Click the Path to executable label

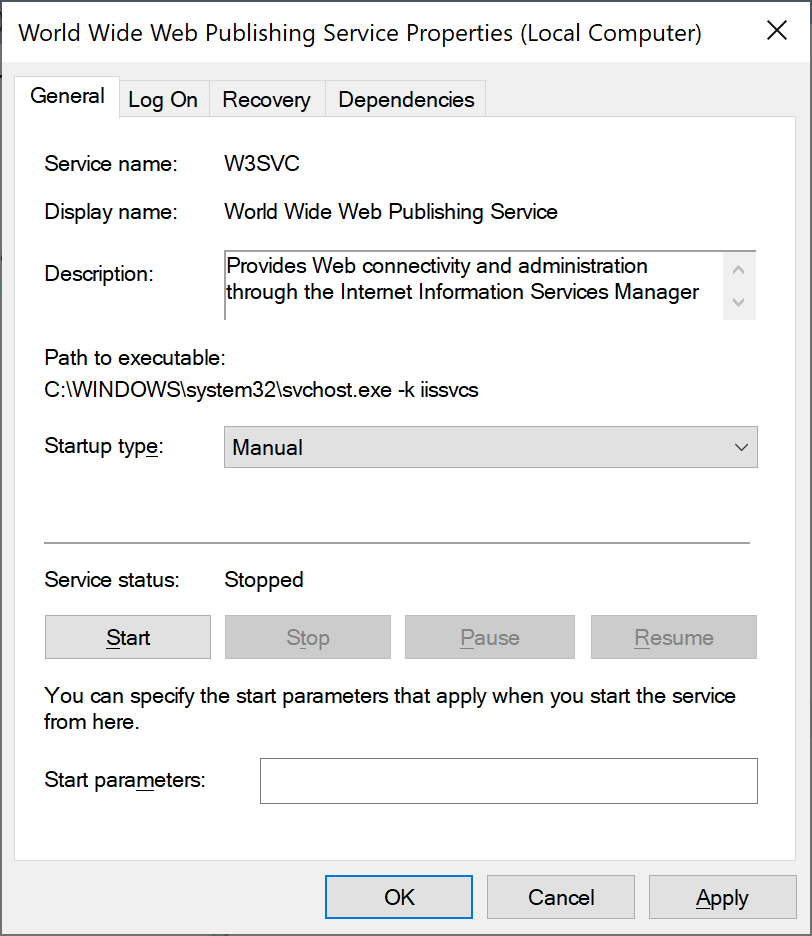135,358
